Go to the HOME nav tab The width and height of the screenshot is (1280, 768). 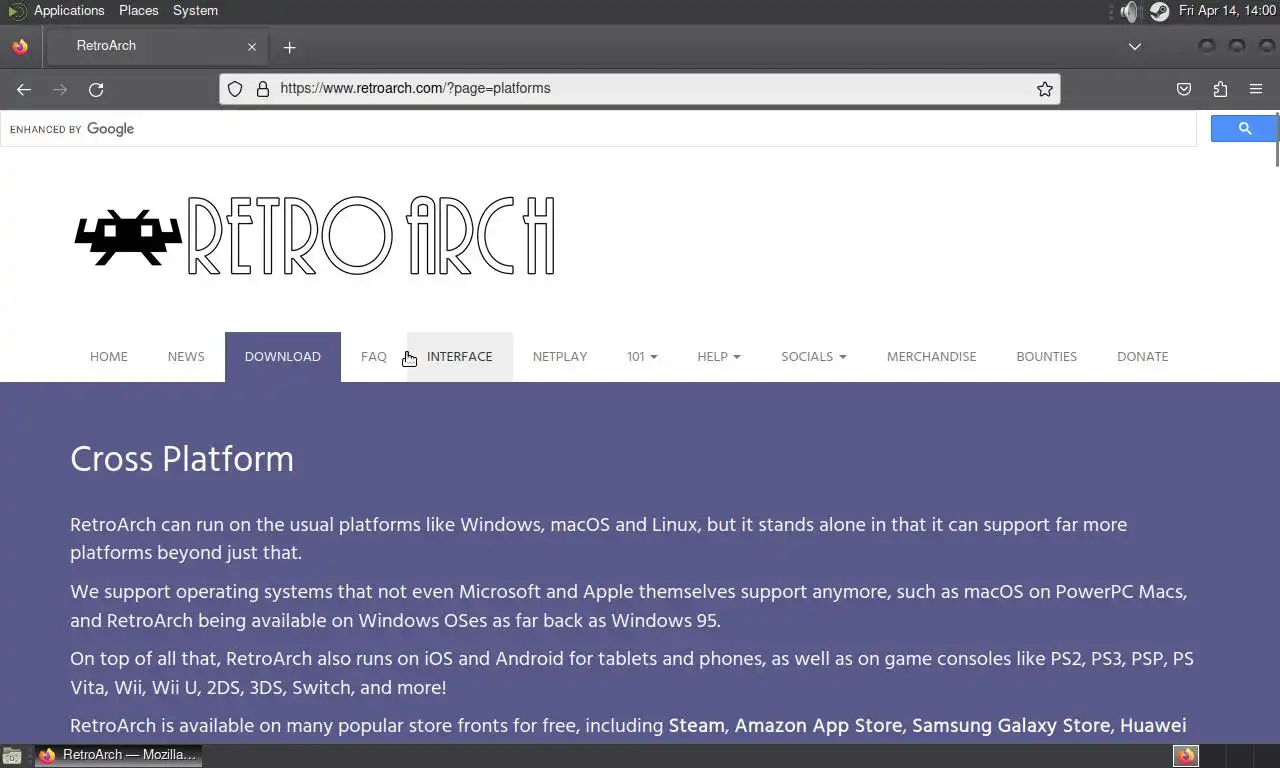[109, 357]
